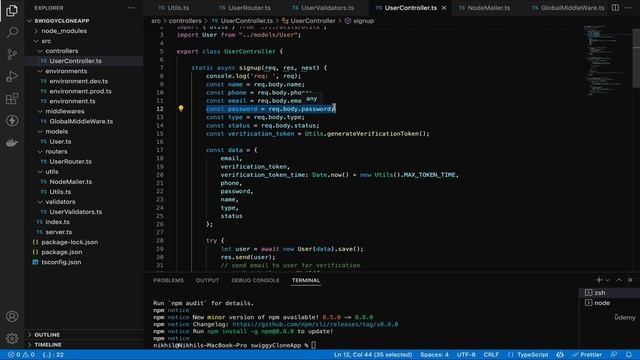
Task: Open environment.prod.ts file
Action: point(80,91)
